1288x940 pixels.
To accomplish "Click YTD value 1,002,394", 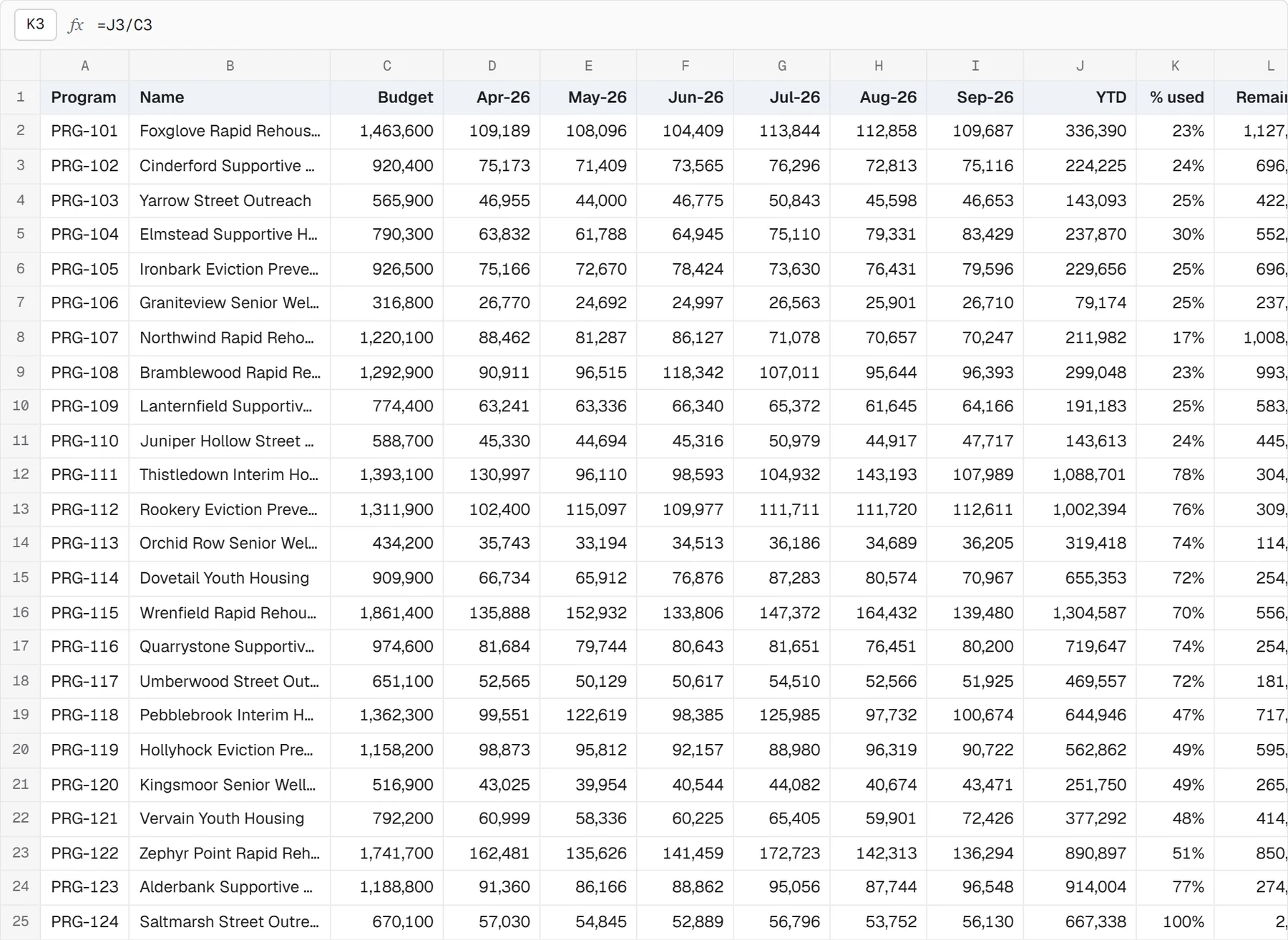I will (1080, 509).
